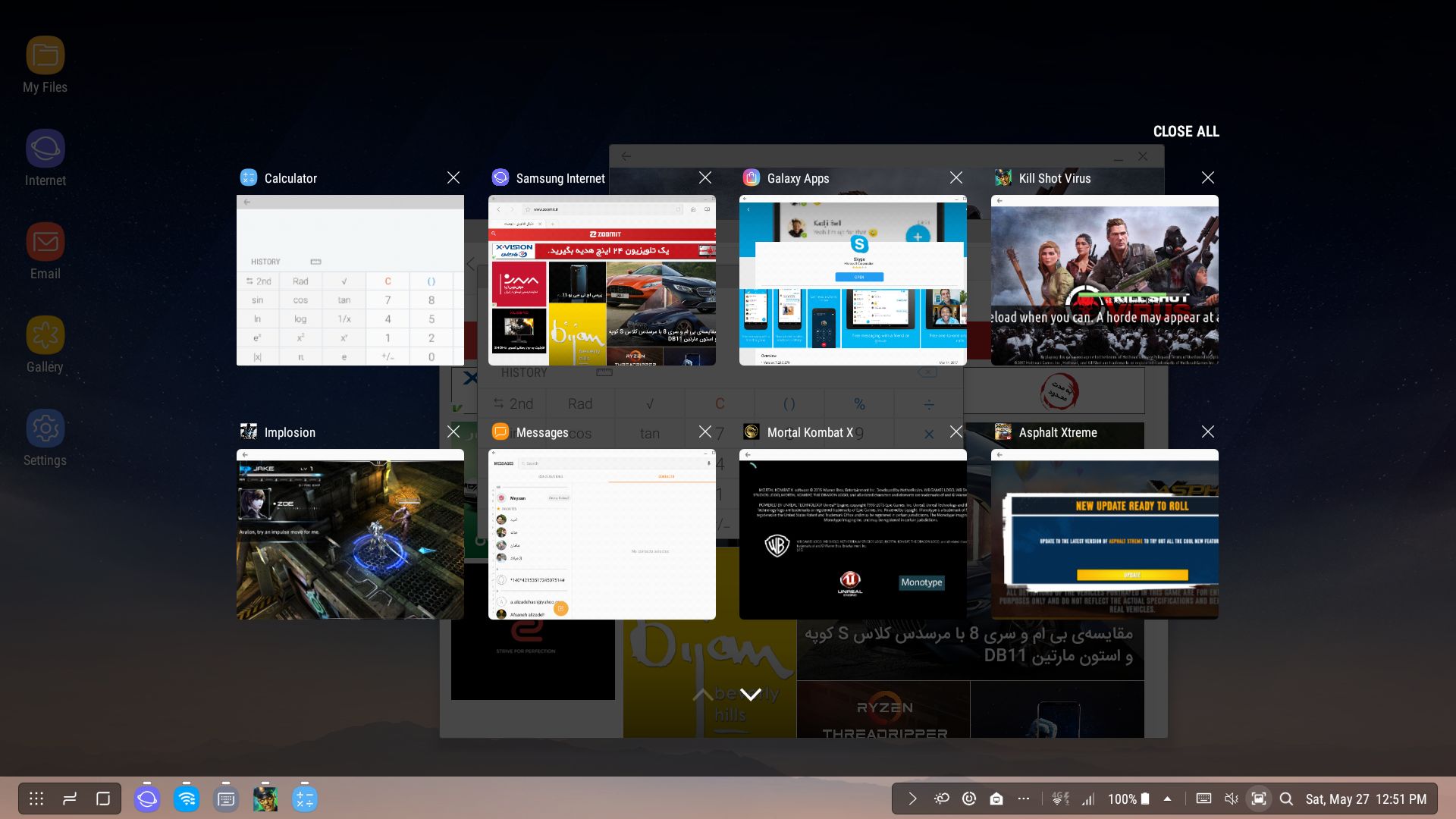
Task: Open the three-dot more tray menu
Action: point(1024,799)
